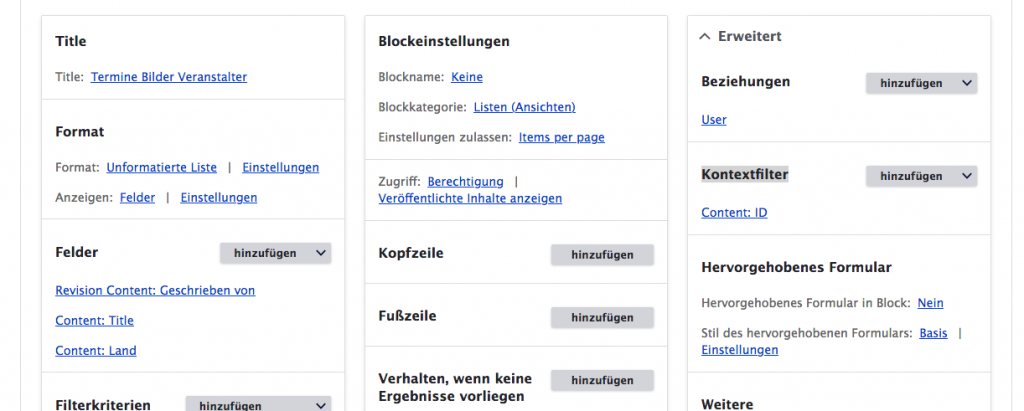Edit access via Berechtigung link
The image size is (1024, 411).
[465, 181]
